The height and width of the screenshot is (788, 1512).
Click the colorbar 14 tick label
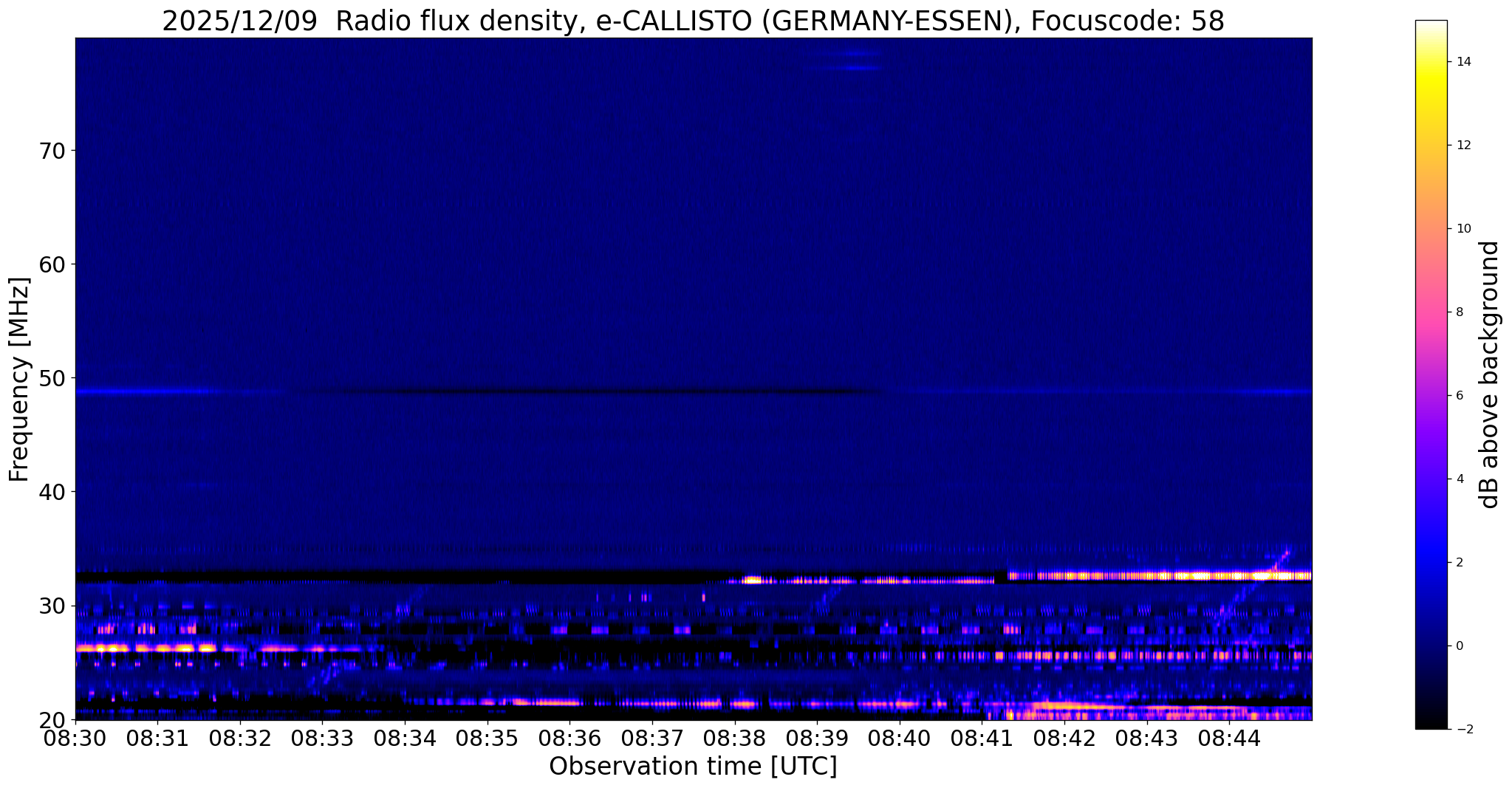pos(1463,62)
